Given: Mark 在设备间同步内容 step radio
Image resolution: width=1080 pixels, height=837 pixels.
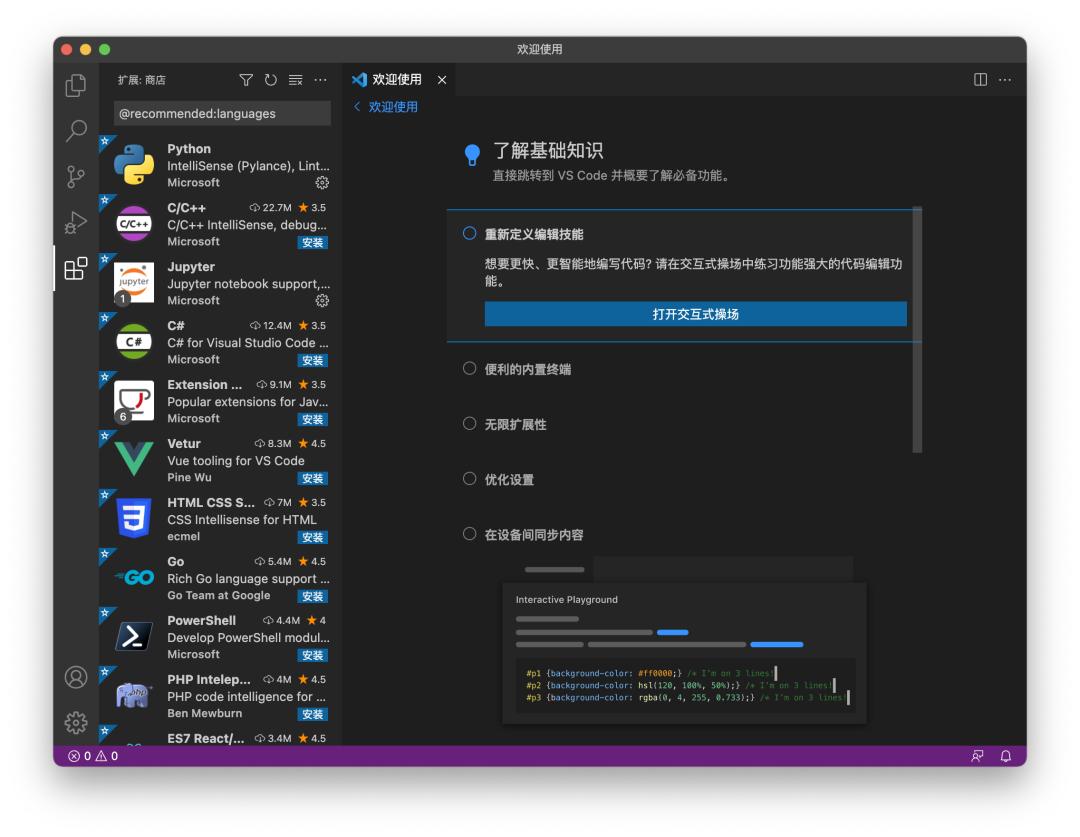Looking at the screenshot, I should tap(469, 534).
